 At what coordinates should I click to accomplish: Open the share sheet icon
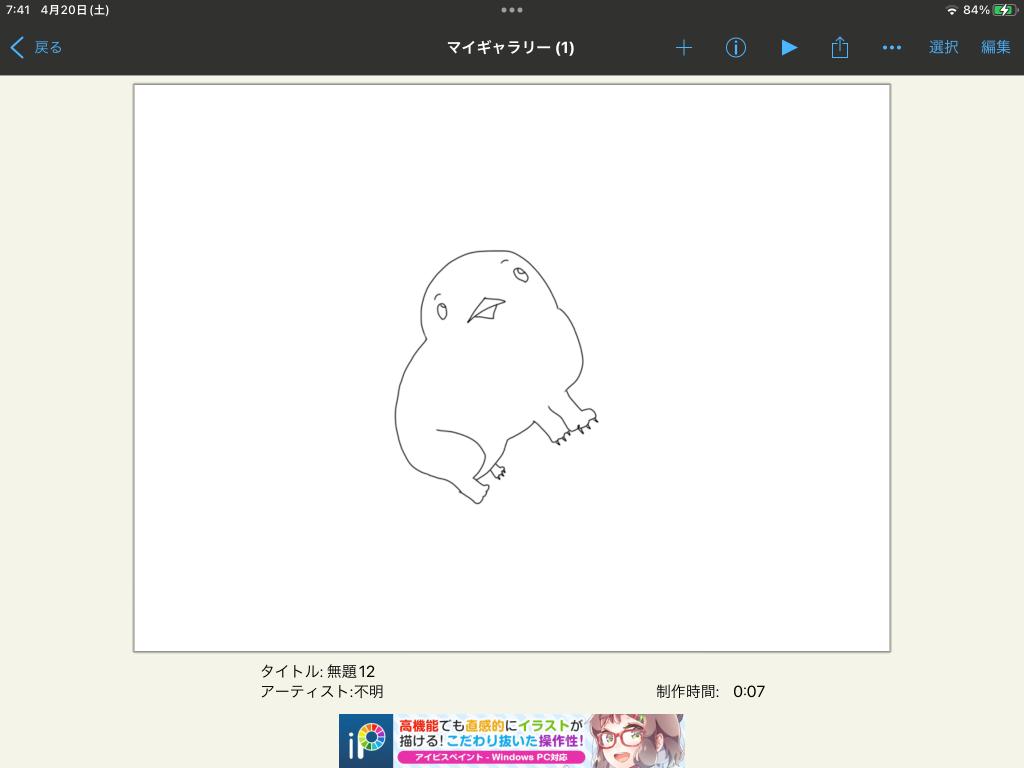pos(840,47)
